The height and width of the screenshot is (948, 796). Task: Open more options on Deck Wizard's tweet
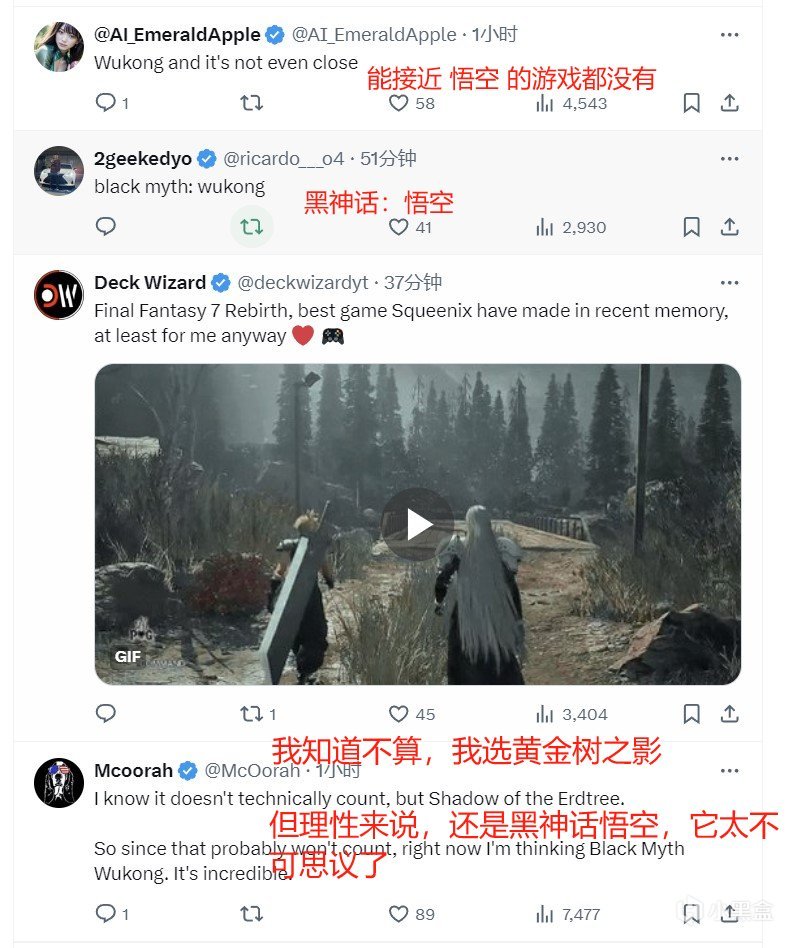(x=730, y=282)
